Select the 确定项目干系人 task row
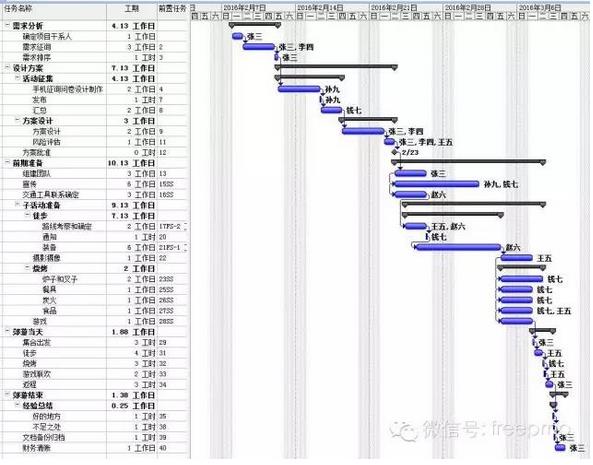 click(x=96, y=36)
